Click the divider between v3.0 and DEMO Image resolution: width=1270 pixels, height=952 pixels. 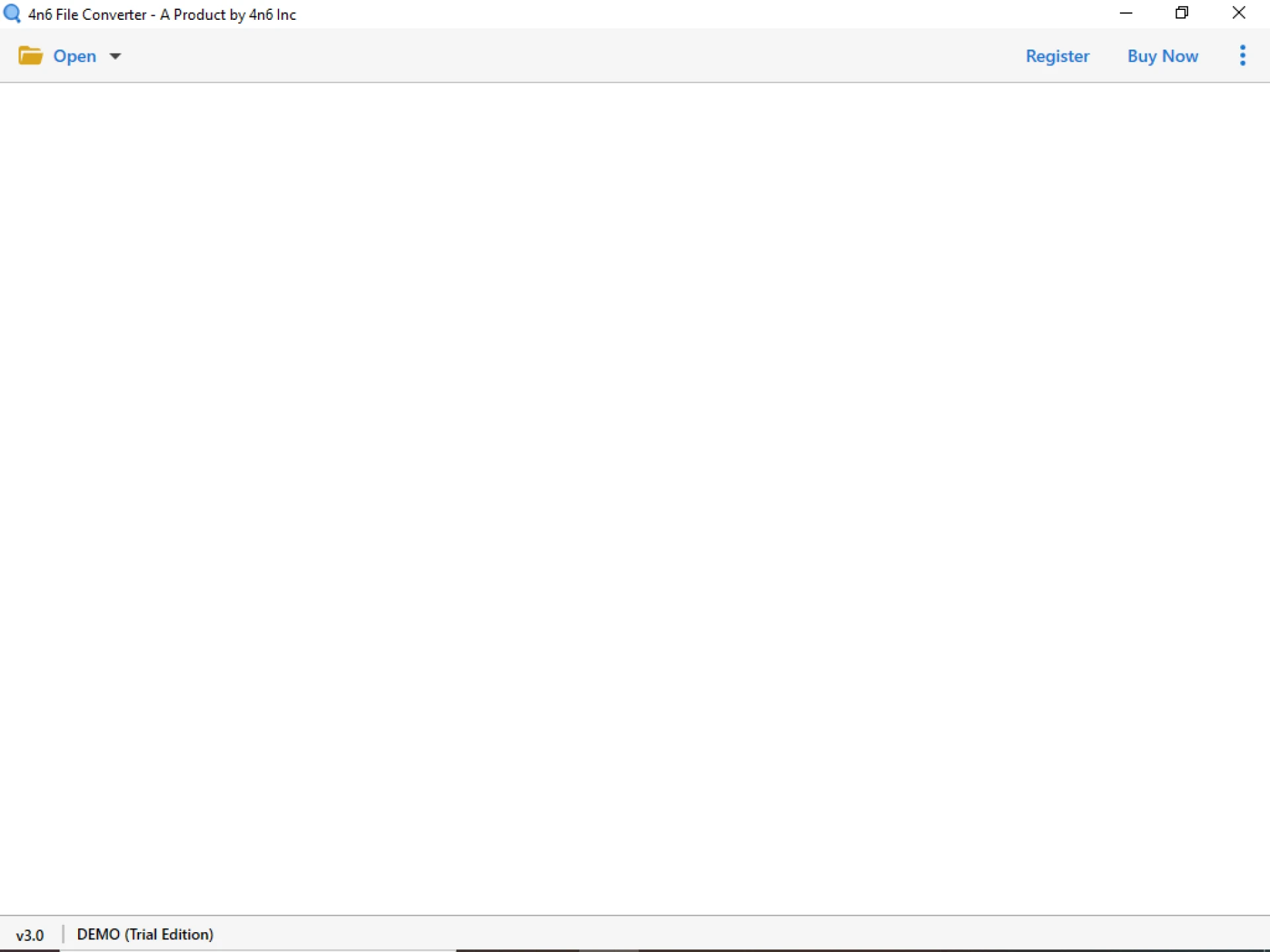(63, 934)
